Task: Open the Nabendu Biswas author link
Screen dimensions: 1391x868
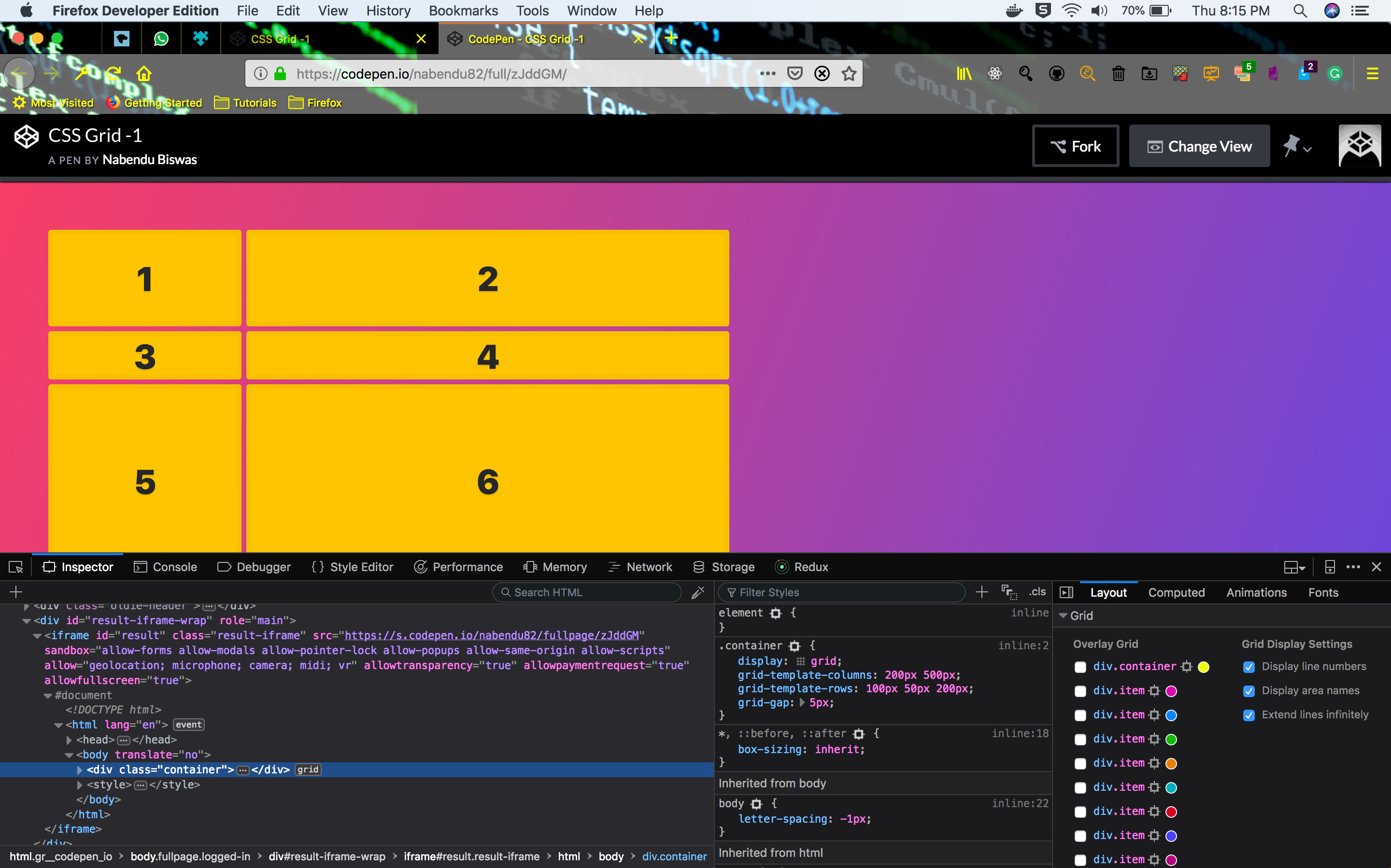Action: click(x=149, y=160)
